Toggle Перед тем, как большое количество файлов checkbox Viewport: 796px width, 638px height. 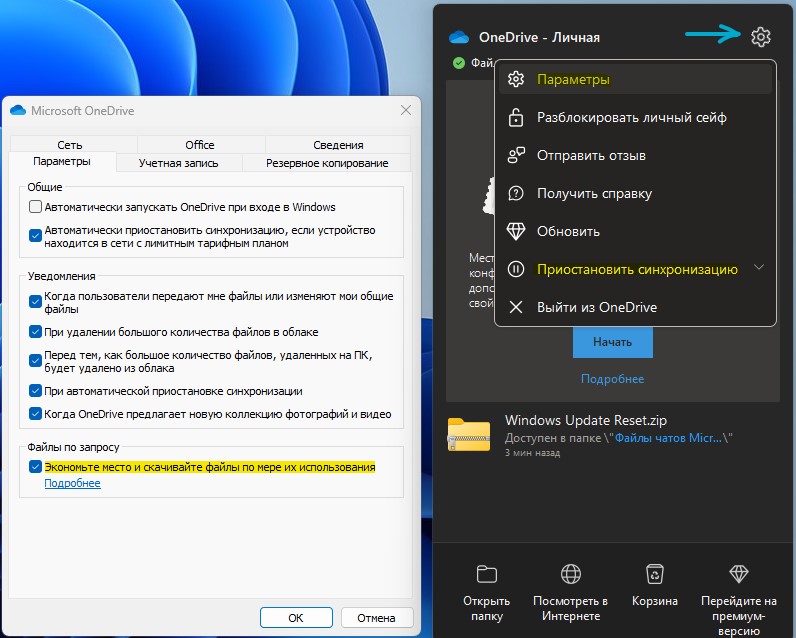[x=35, y=361]
